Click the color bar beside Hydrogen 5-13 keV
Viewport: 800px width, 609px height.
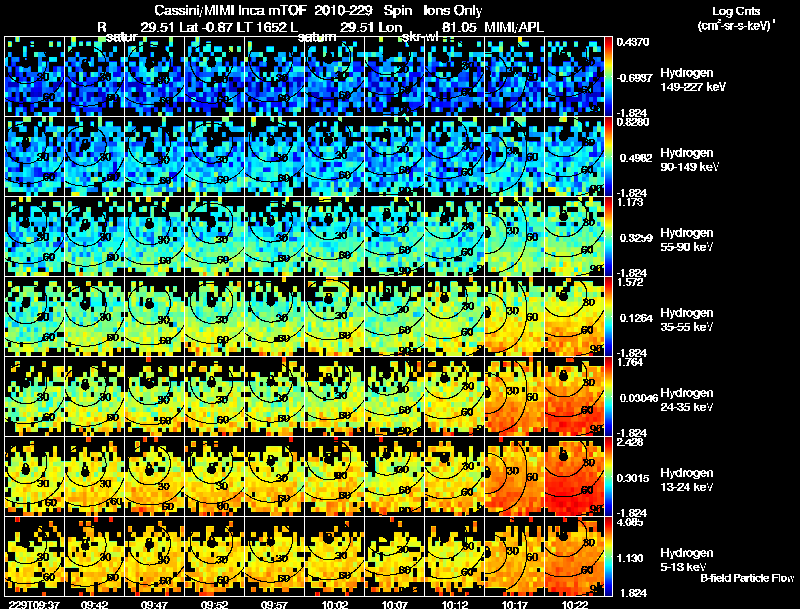[608, 557]
